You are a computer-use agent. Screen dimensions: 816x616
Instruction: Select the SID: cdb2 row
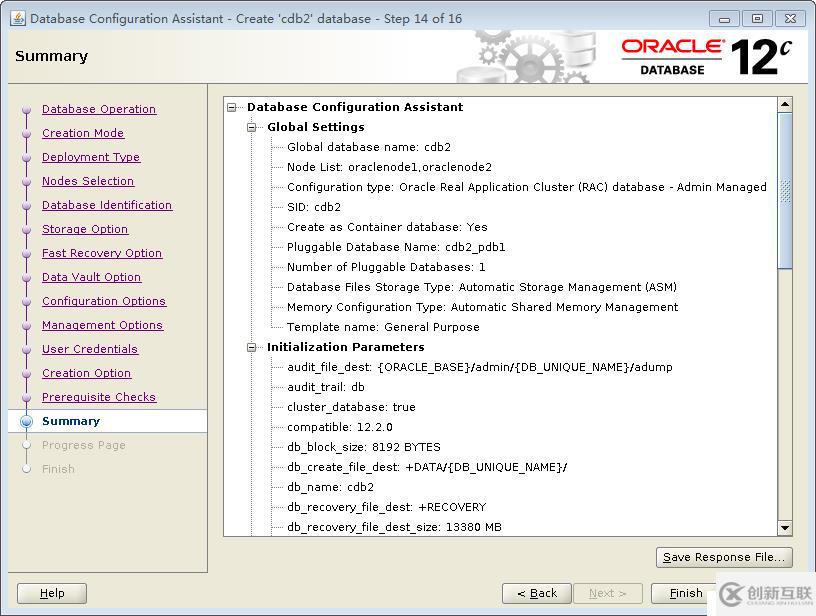314,207
